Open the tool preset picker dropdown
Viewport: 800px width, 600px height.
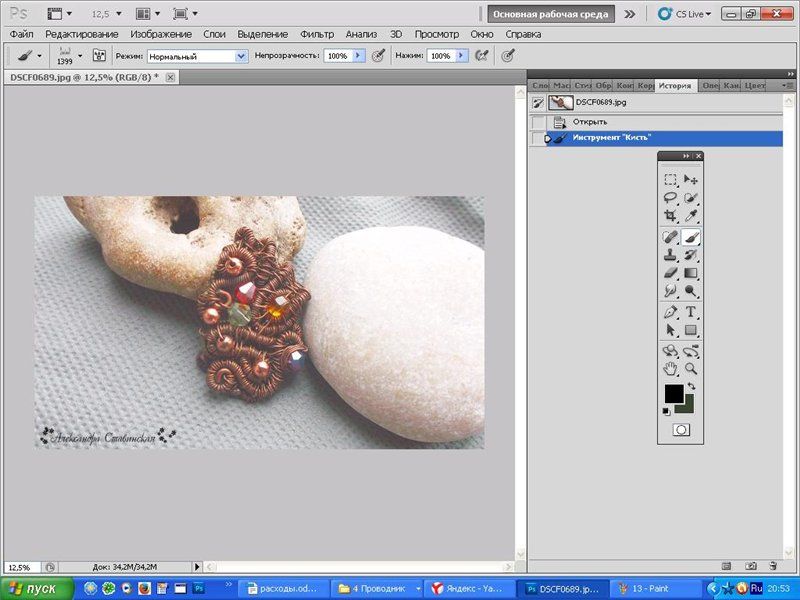point(39,56)
